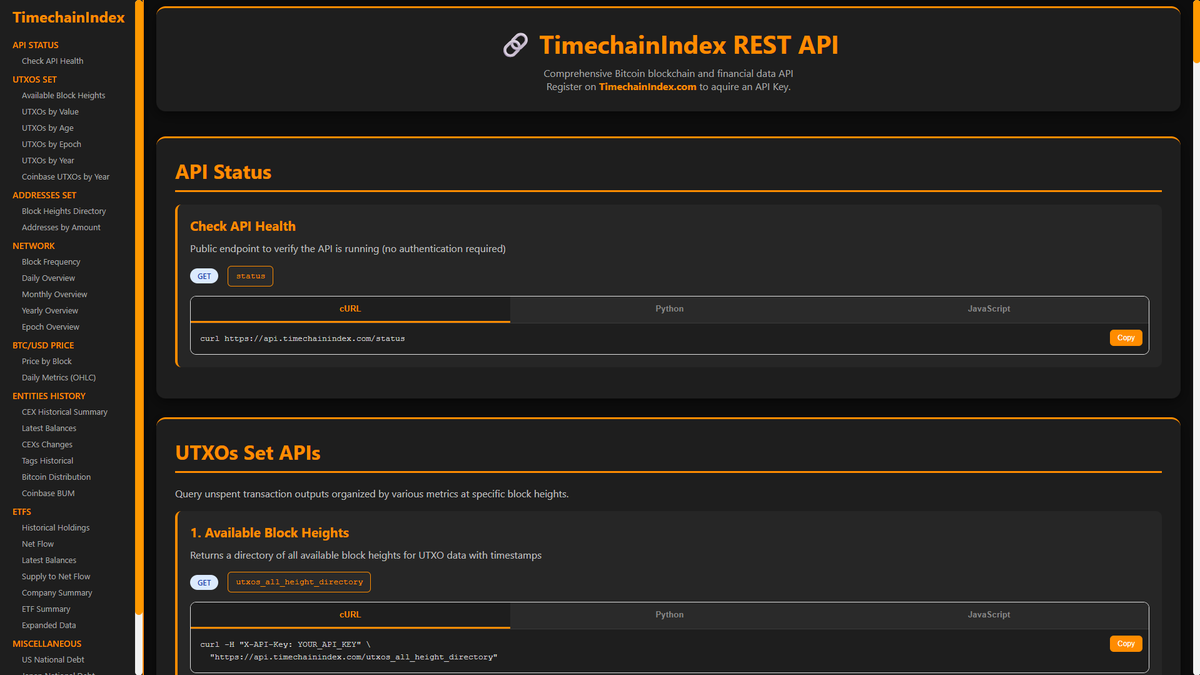
Task: Open CEXs Changes sidebar link
Action: coord(47,444)
